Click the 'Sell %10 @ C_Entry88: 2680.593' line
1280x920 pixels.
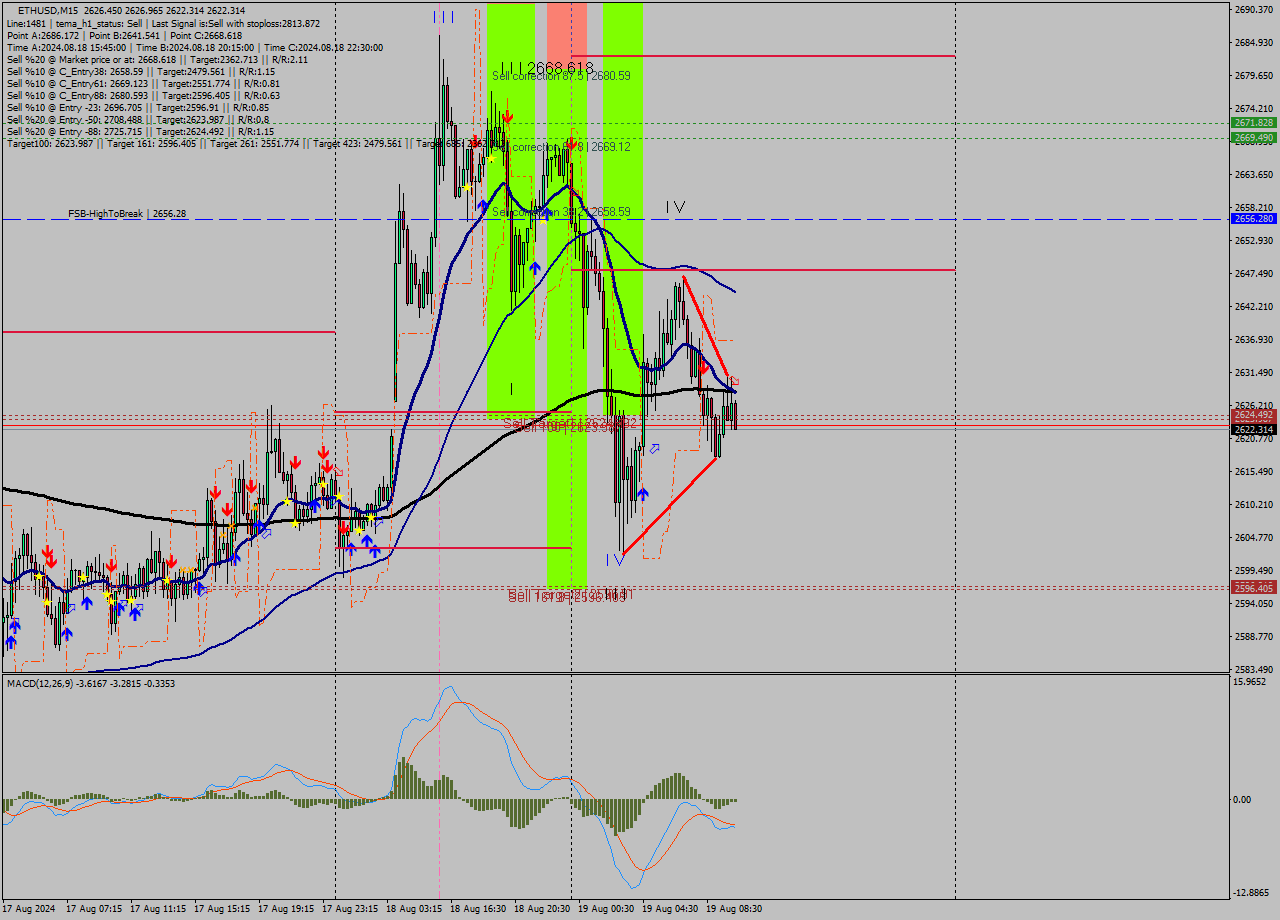(143, 95)
